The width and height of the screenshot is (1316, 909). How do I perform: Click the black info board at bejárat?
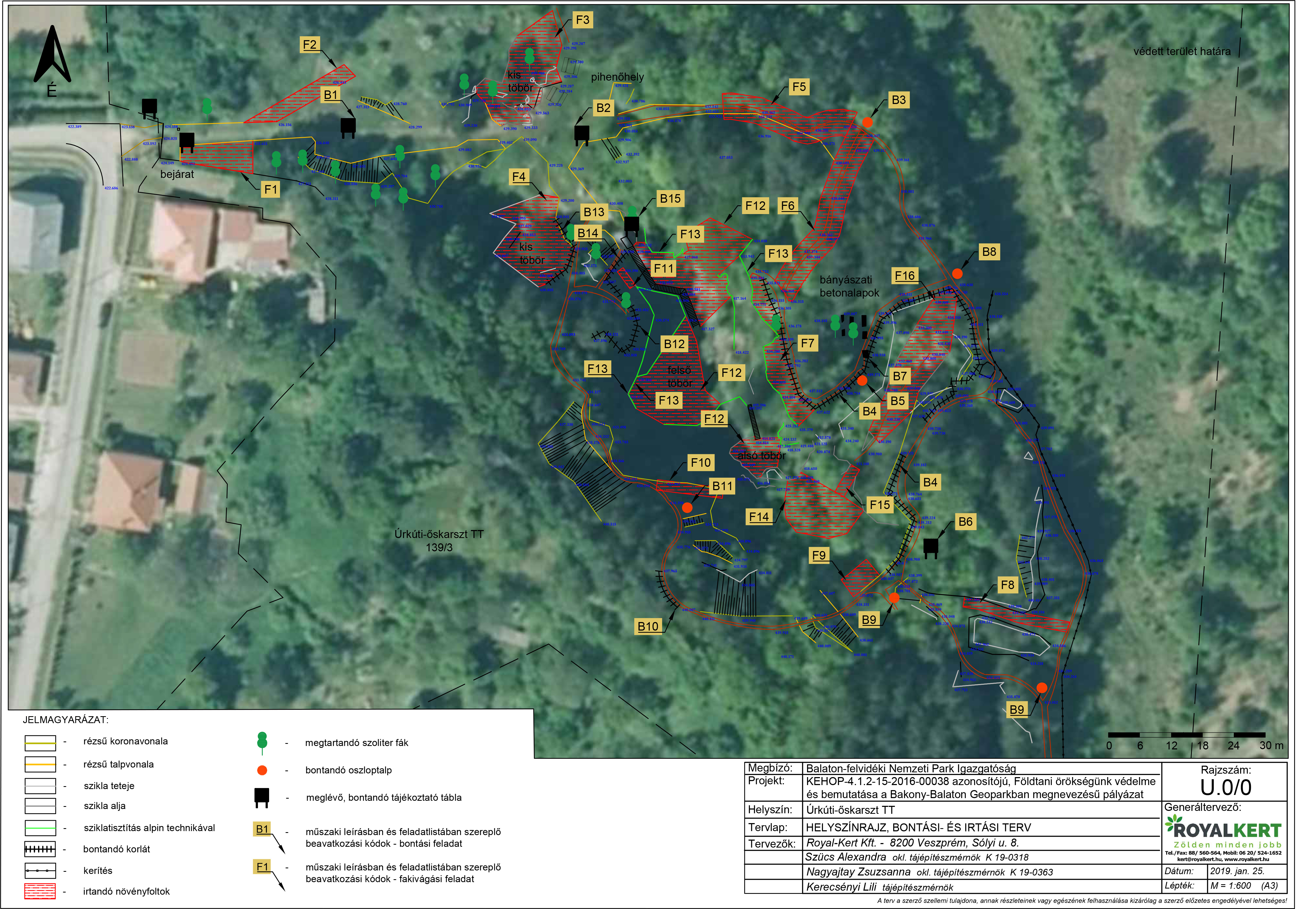coord(186,141)
